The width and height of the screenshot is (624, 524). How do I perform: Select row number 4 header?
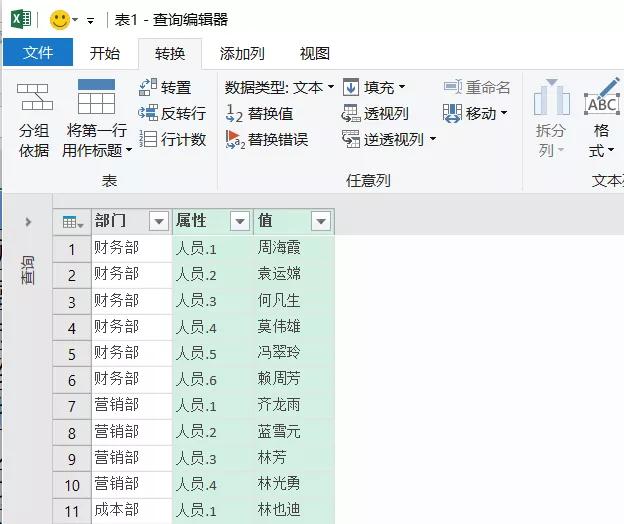pos(72,328)
